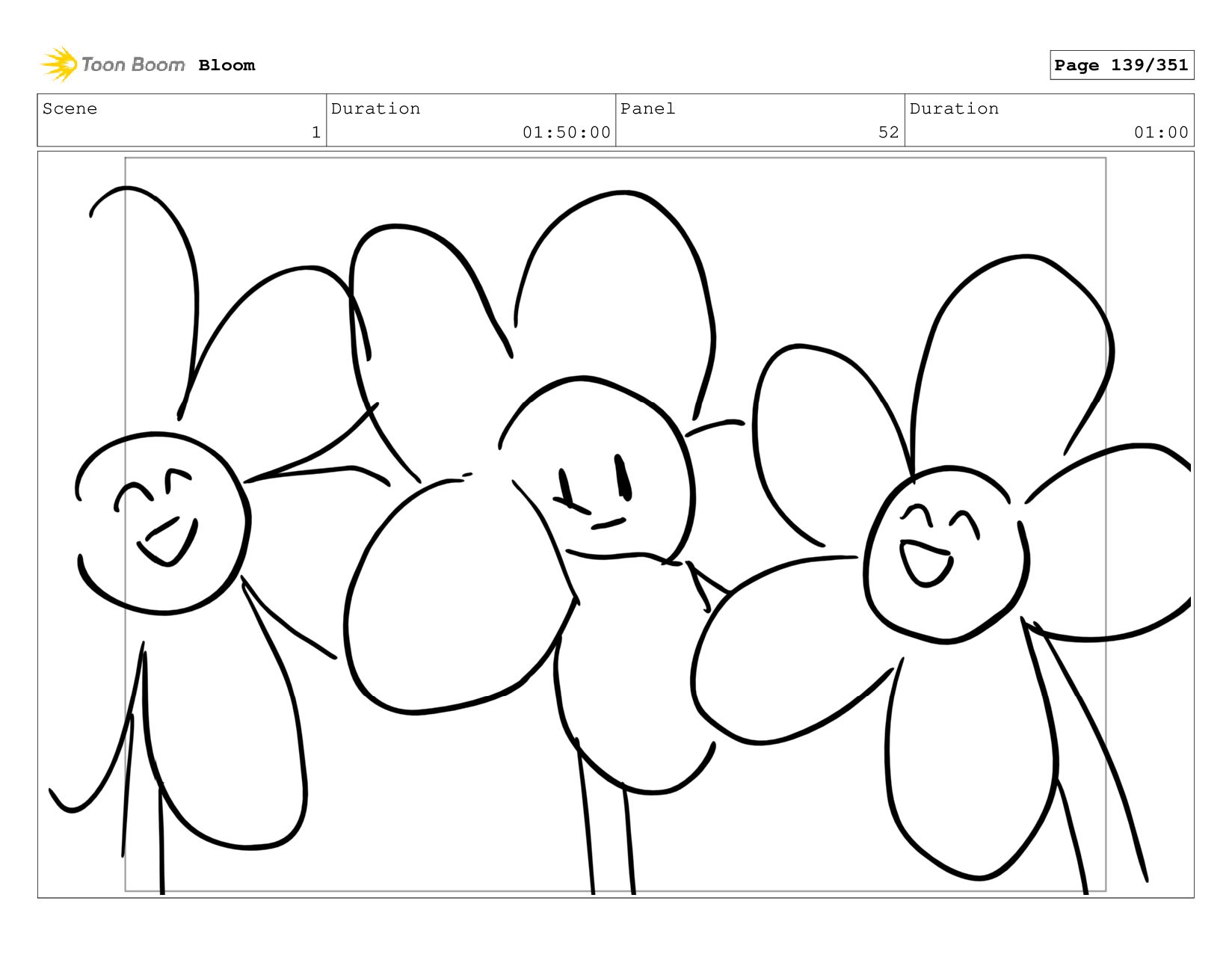Click panel duration value '01:00'

1161,132
